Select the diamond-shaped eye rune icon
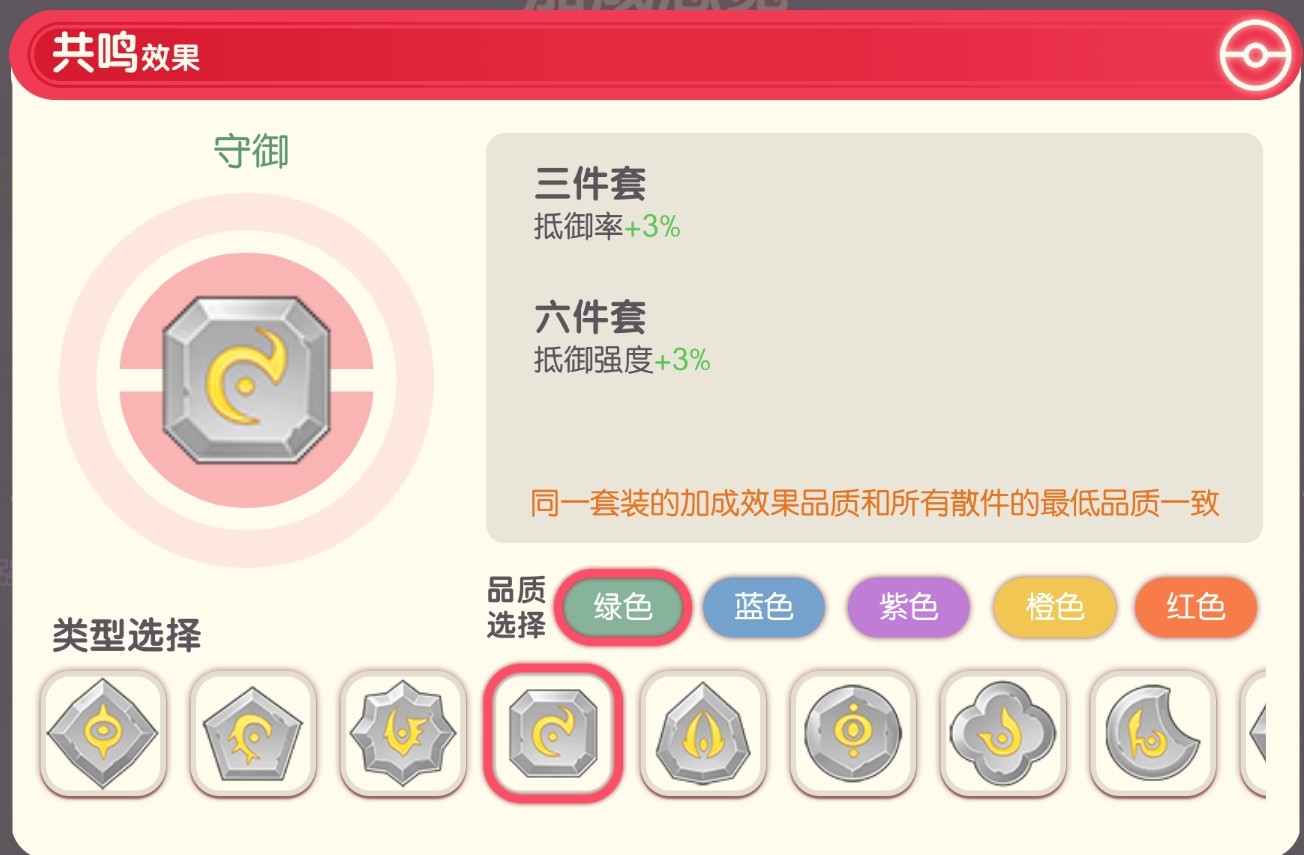The width and height of the screenshot is (1304, 855). coord(102,733)
